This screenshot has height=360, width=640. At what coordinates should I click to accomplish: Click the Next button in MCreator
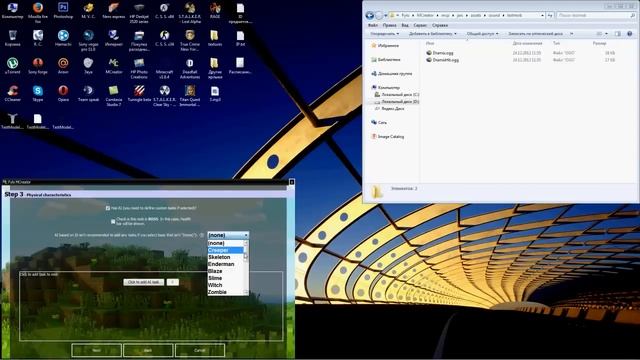pyautogui.click(x=96, y=350)
